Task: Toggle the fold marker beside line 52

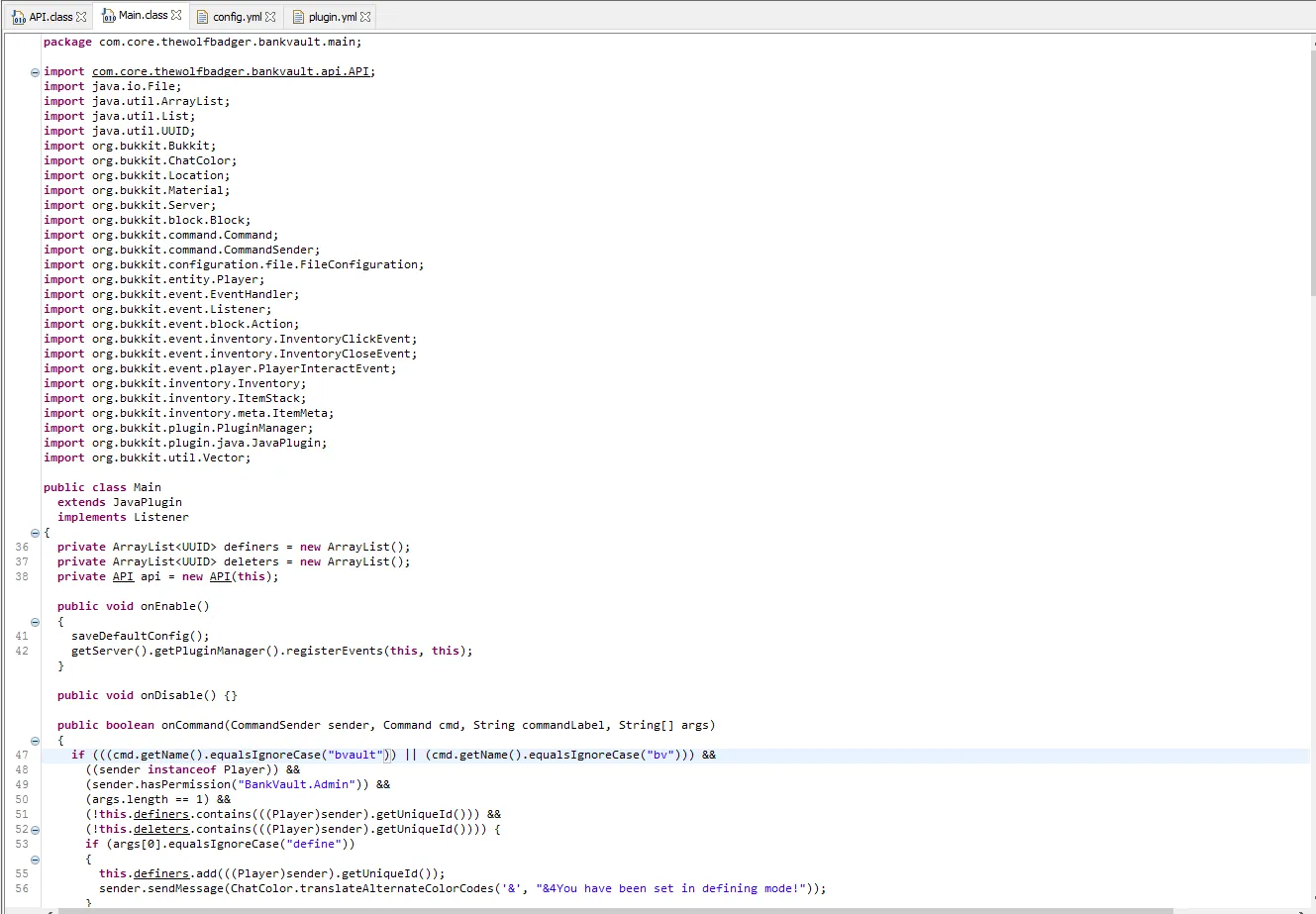Action: point(35,829)
